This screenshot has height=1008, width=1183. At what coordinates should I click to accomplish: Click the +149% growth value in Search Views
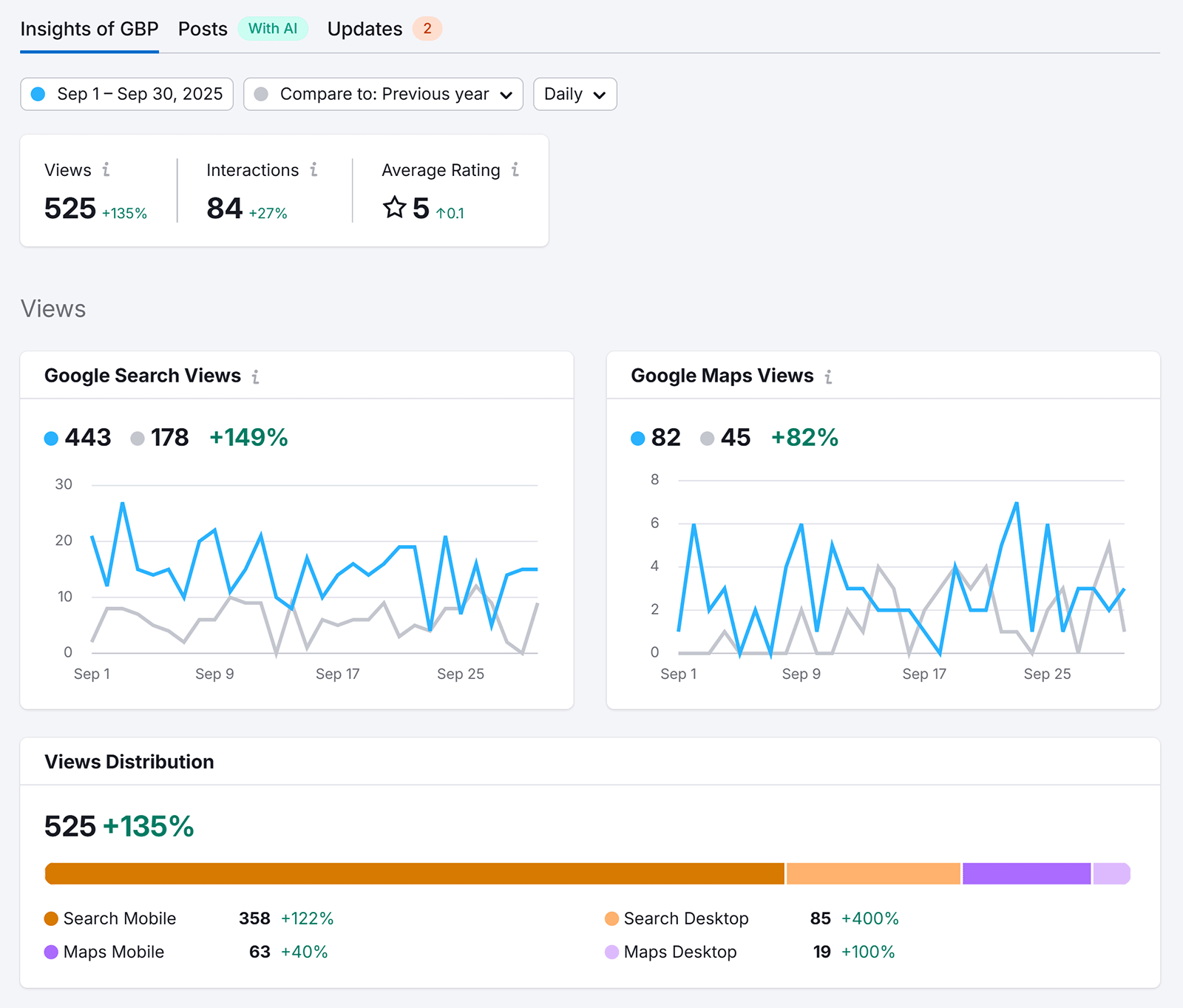pos(249,437)
